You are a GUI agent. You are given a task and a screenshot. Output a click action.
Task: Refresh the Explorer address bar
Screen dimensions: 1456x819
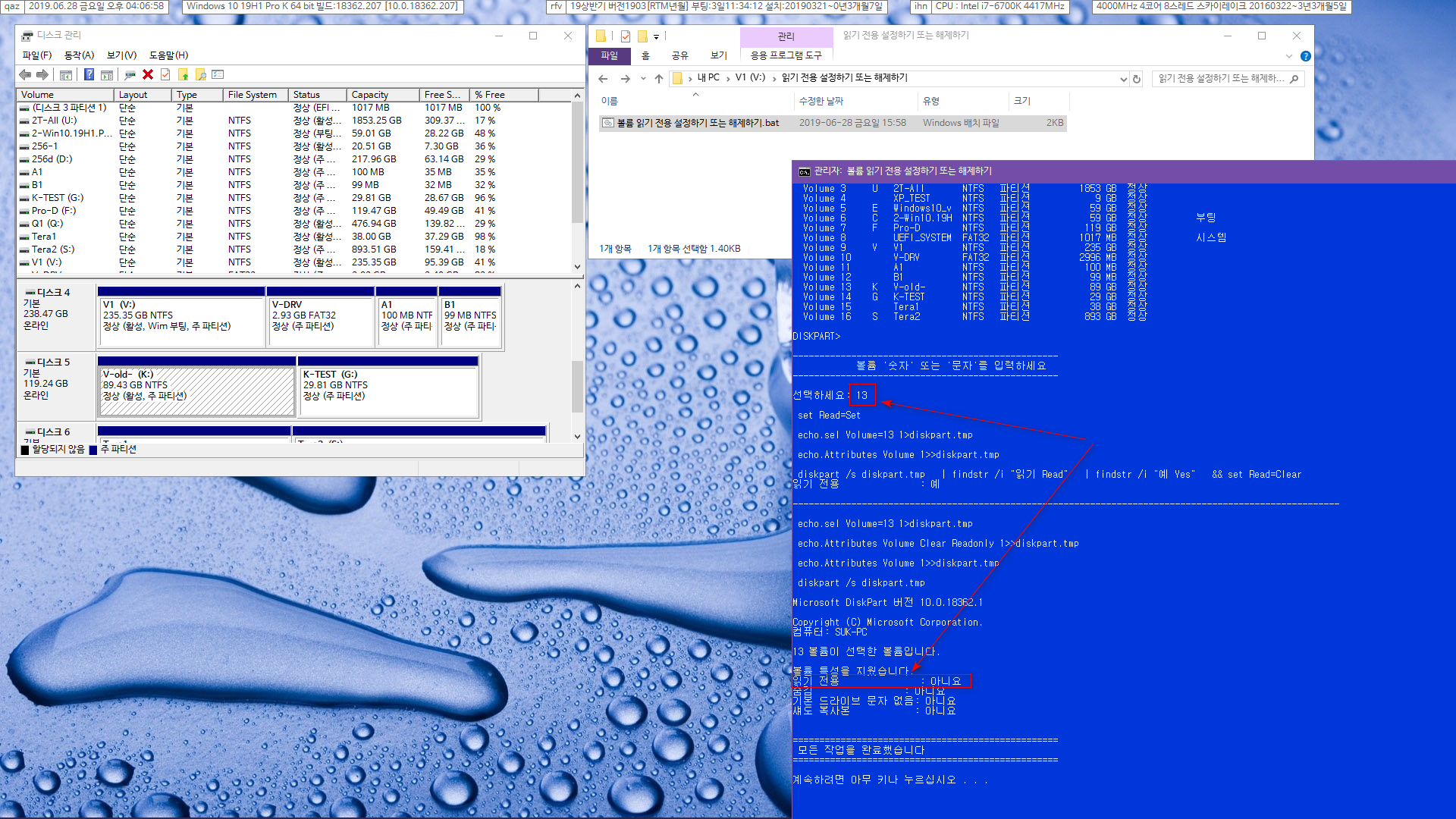pos(1136,79)
